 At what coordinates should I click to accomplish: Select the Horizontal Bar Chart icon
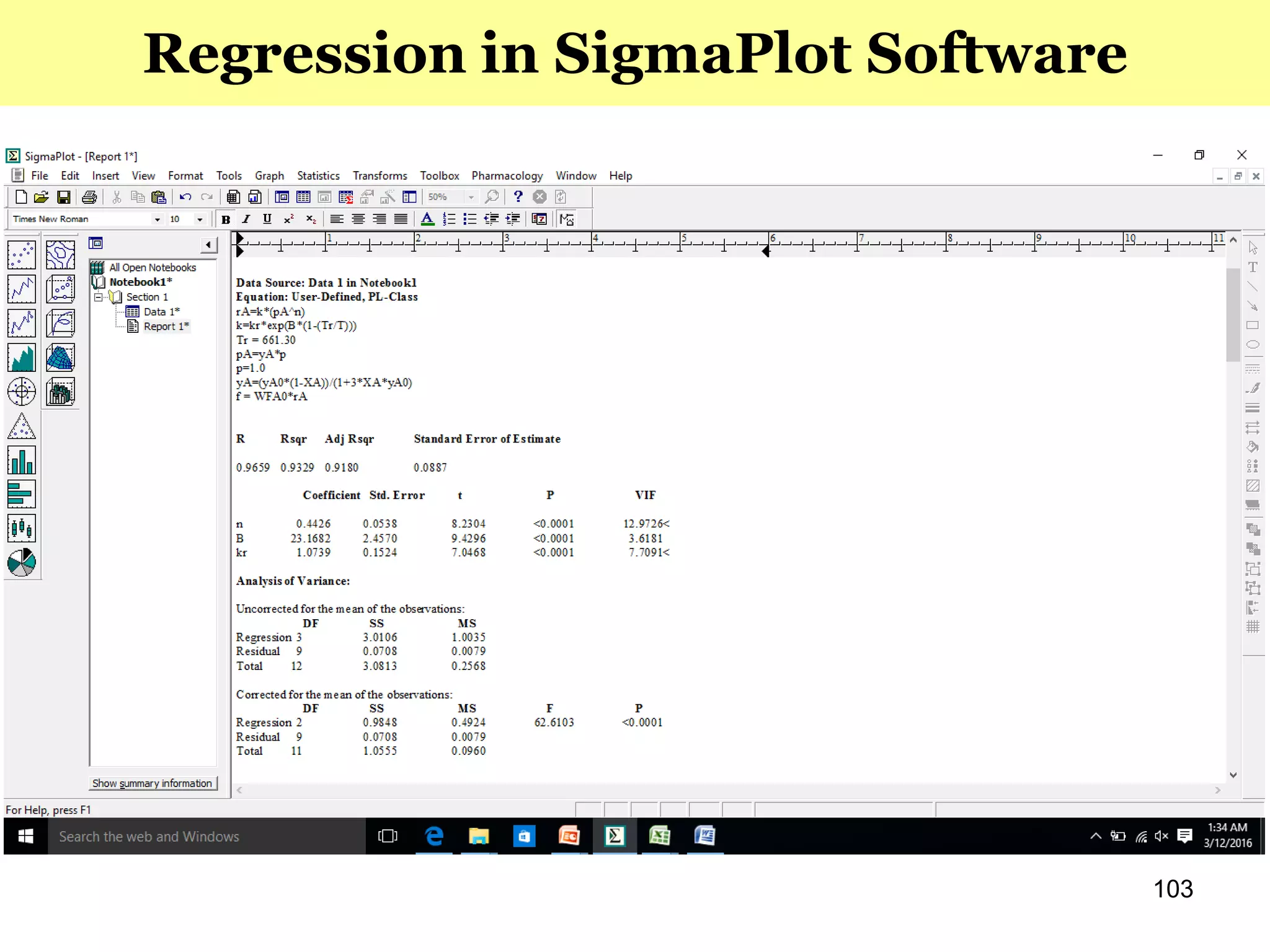click(22, 495)
